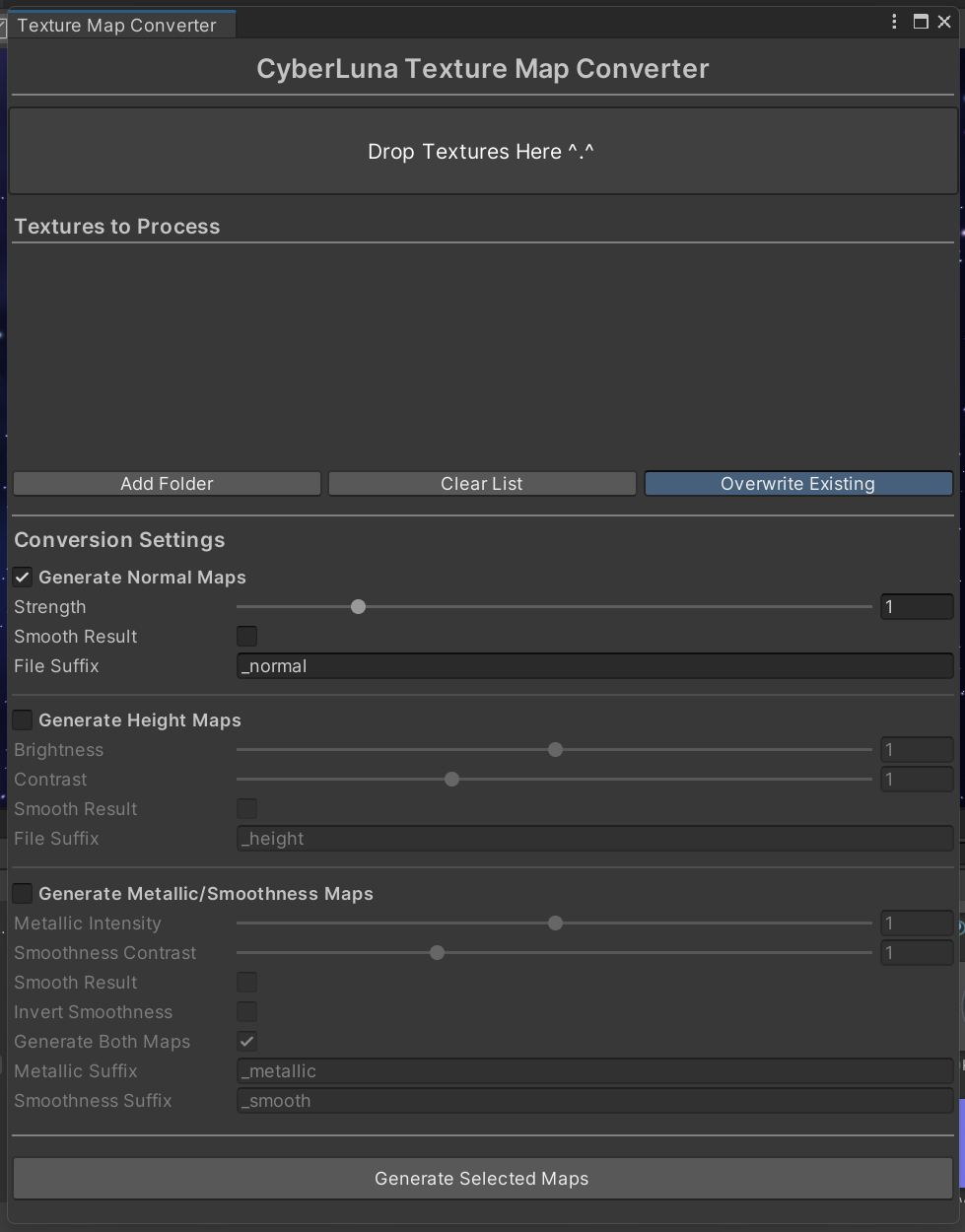Uncheck the Generate Normal Maps option
Image resolution: width=965 pixels, height=1232 pixels.
pyautogui.click(x=22, y=577)
